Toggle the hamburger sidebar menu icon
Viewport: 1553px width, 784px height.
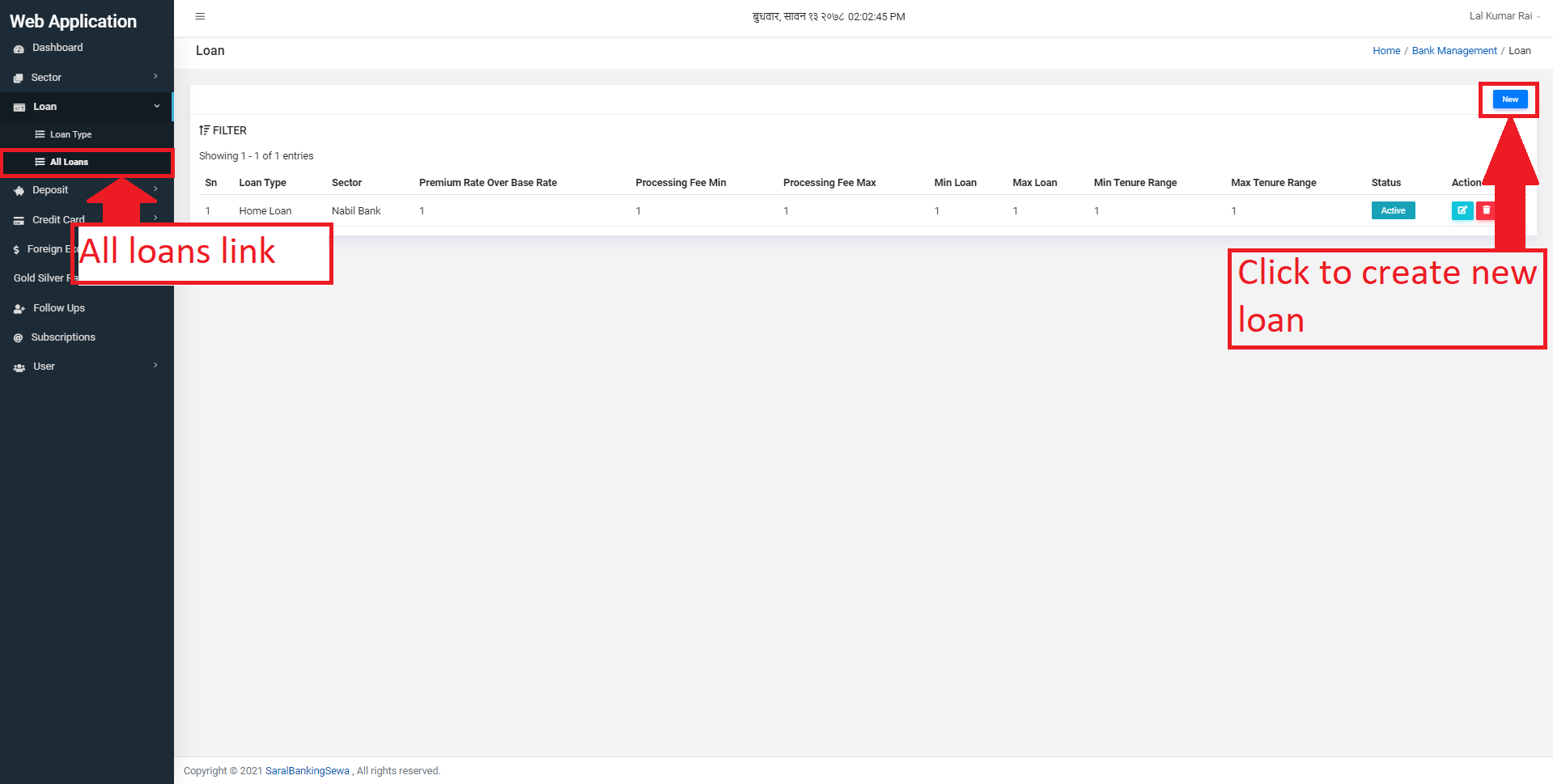[201, 16]
